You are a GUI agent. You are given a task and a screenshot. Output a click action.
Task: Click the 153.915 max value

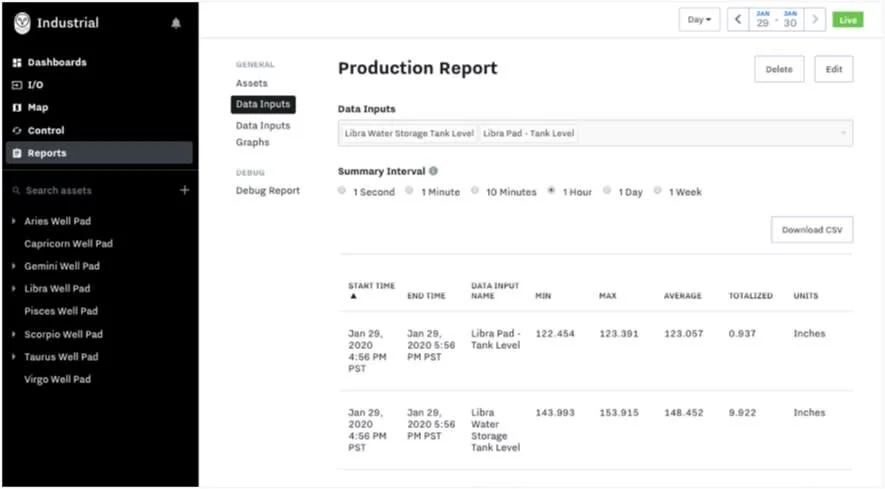(x=619, y=413)
